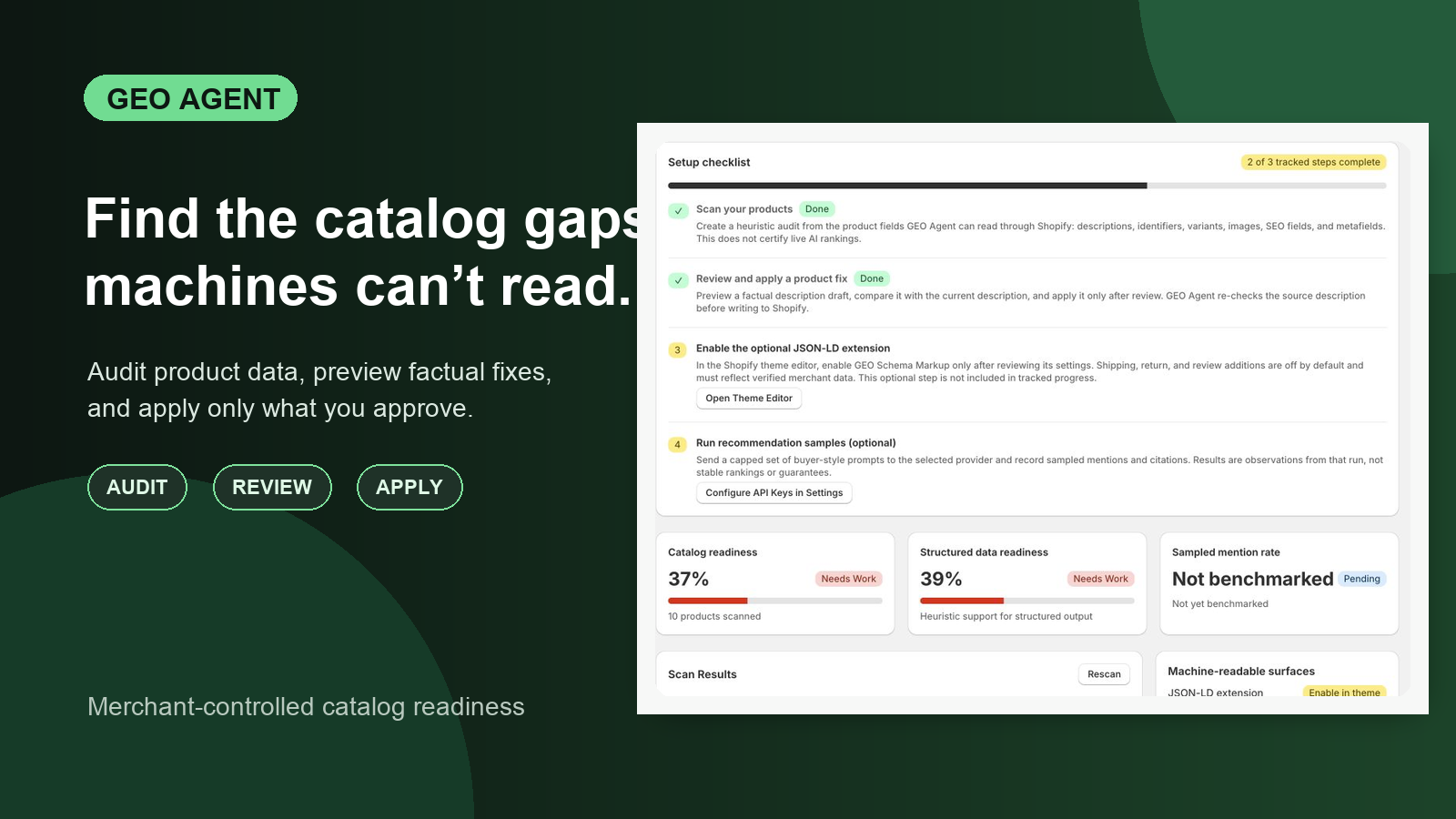Click the Needs Work badge in Structured data readiness

click(x=1100, y=579)
